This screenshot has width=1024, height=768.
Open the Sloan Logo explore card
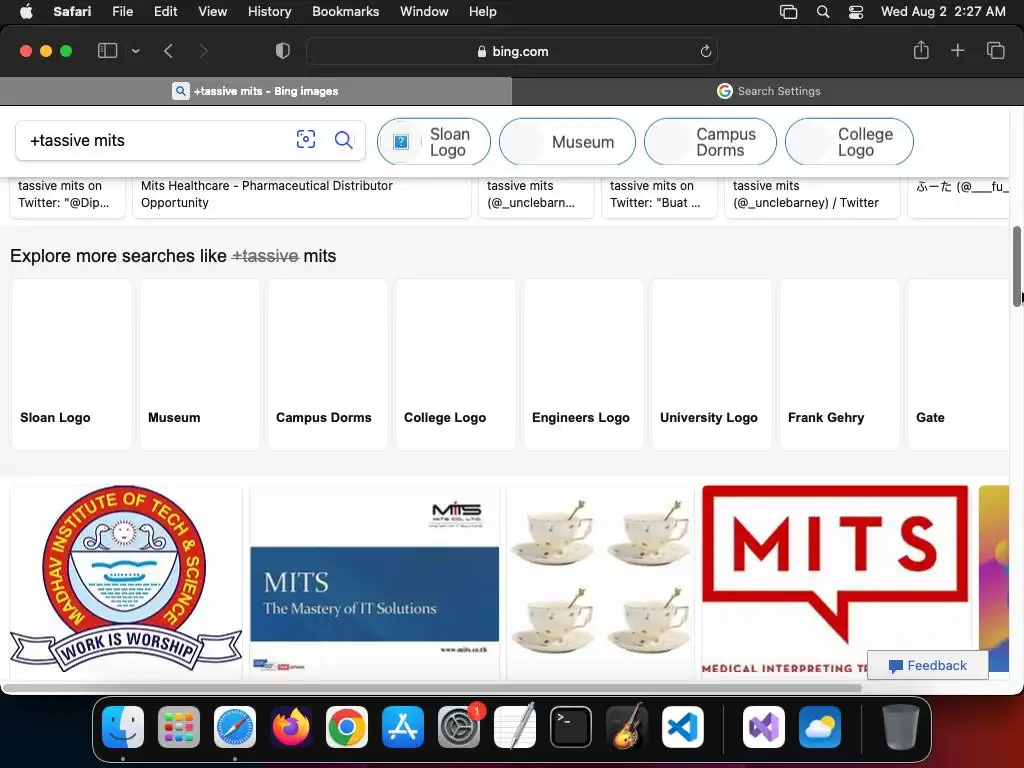tap(72, 364)
